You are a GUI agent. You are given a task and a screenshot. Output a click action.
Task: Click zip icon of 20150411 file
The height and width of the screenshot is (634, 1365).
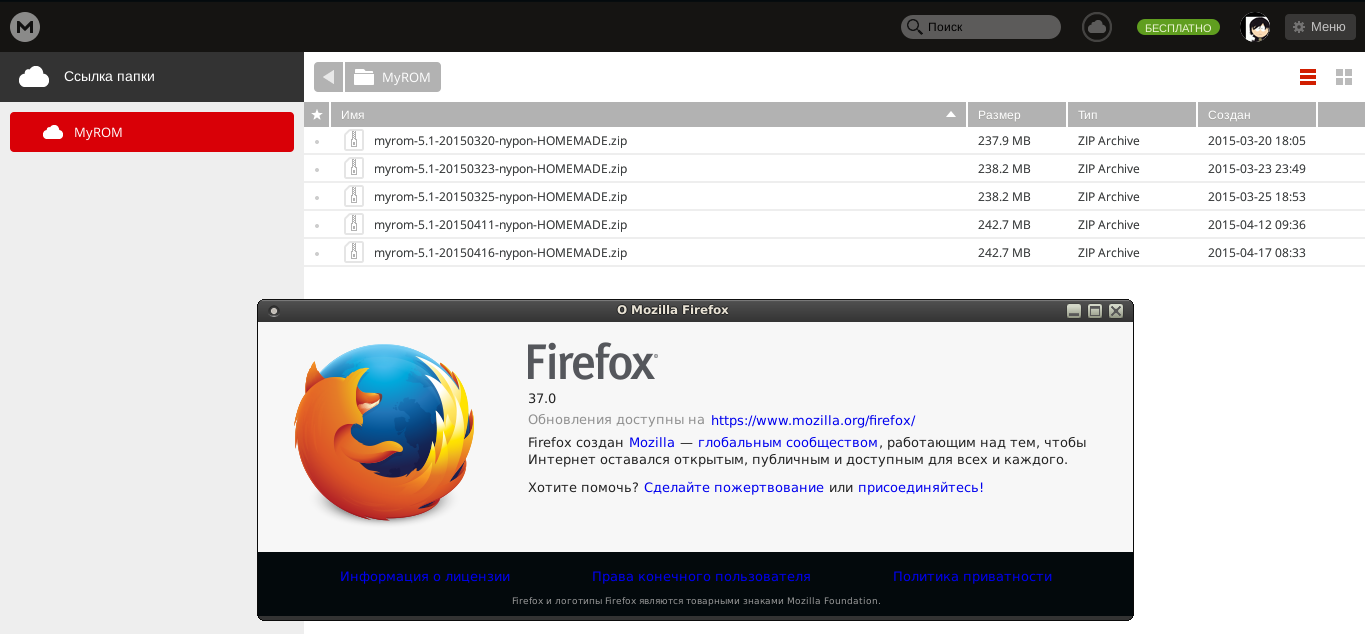tap(353, 225)
